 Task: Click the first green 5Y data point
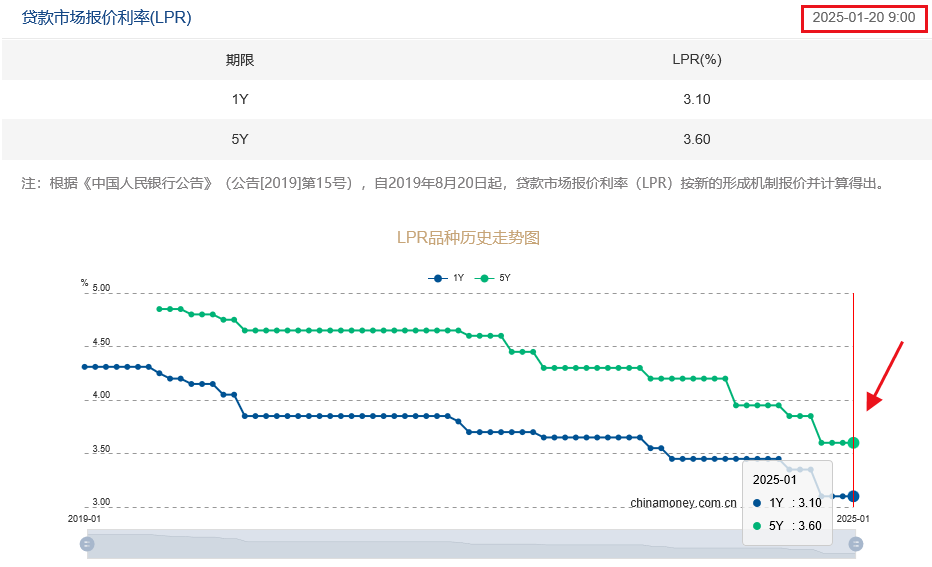(x=159, y=309)
